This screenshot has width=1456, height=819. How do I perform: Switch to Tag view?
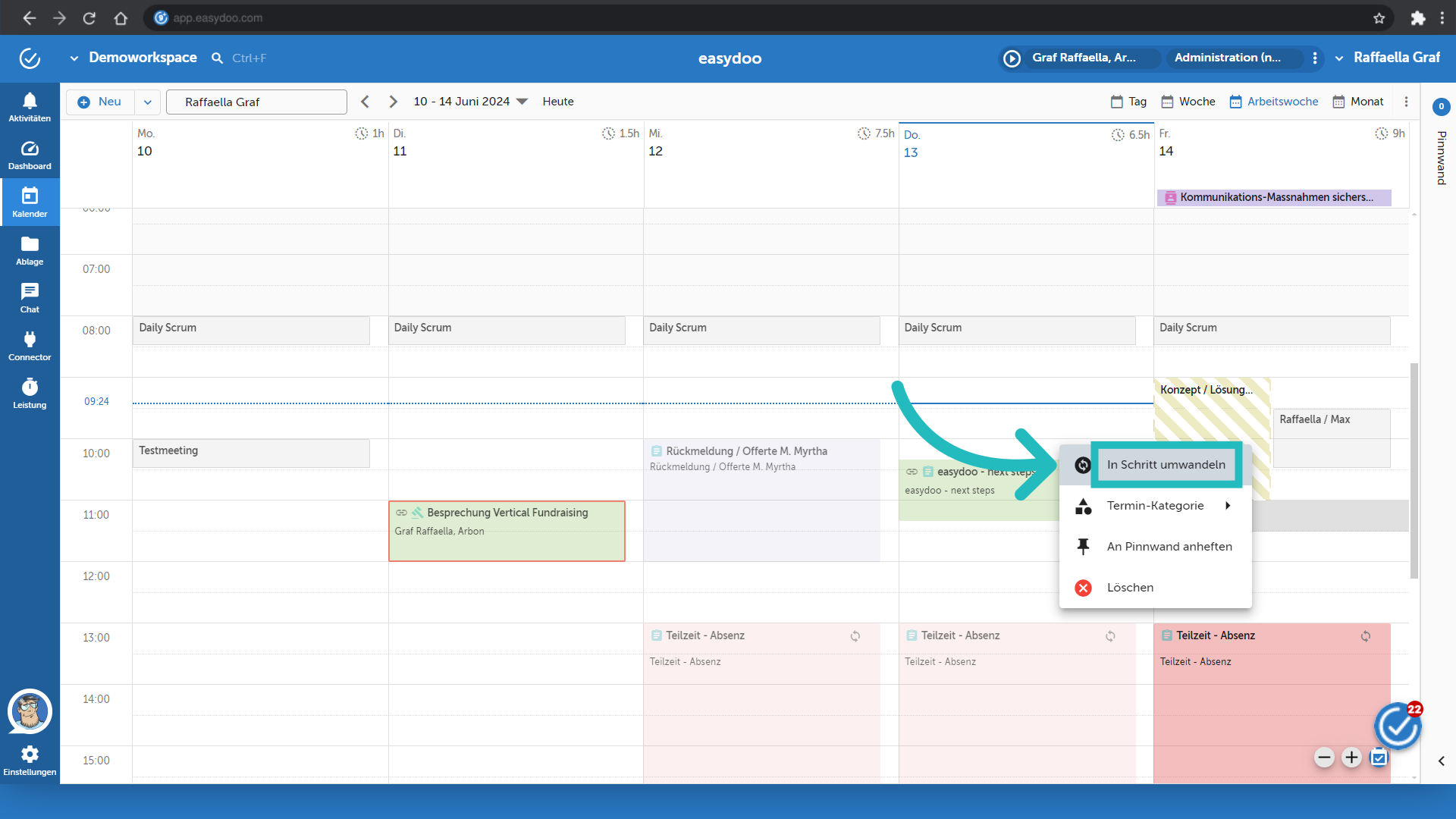(1128, 102)
